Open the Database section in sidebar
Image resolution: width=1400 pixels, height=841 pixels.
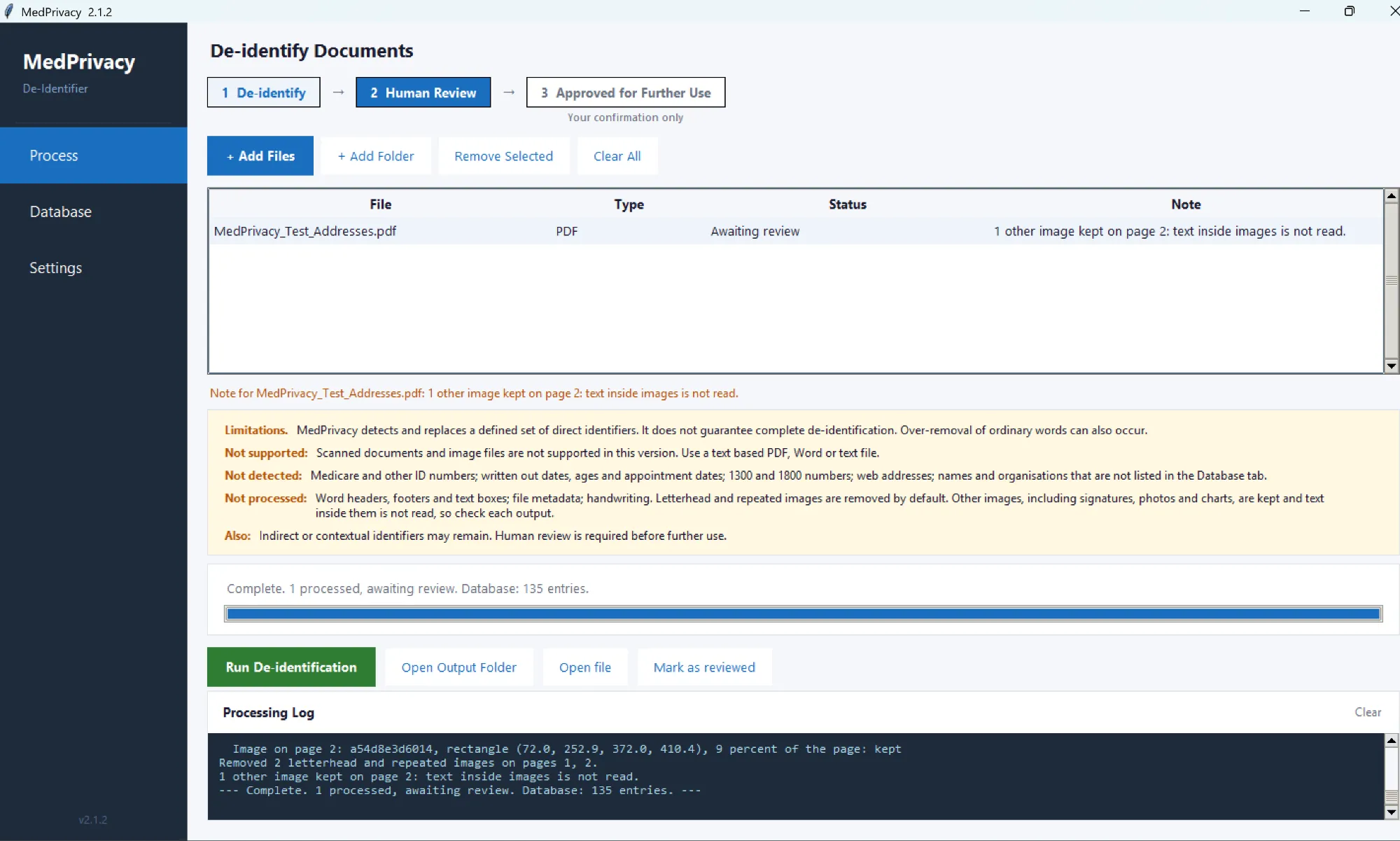click(x=94, y=211)
